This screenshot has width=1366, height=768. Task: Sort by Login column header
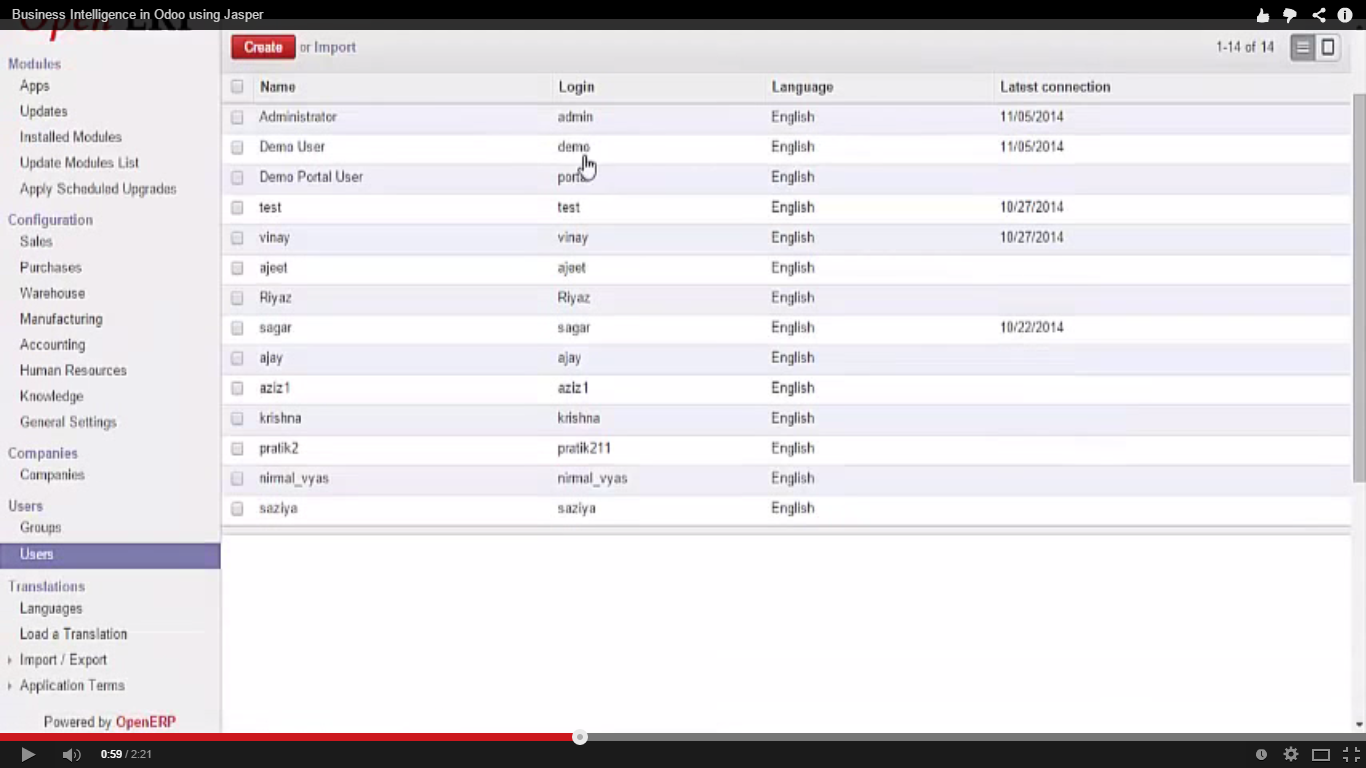[x=576, y=87]
